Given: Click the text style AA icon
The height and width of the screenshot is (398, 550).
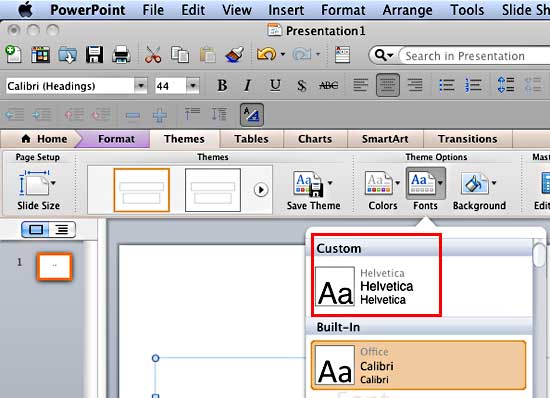Looking at the screenshot, I should point(252,115).
